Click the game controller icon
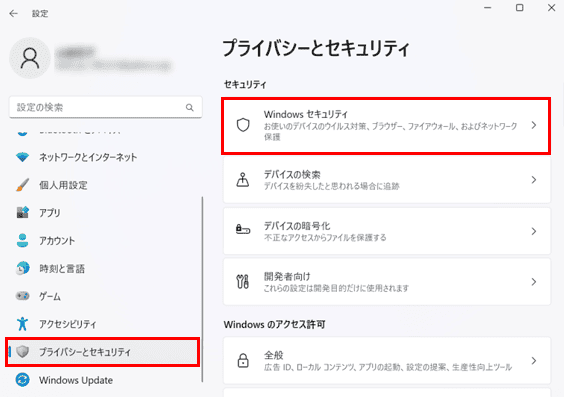 pos(23,296)
